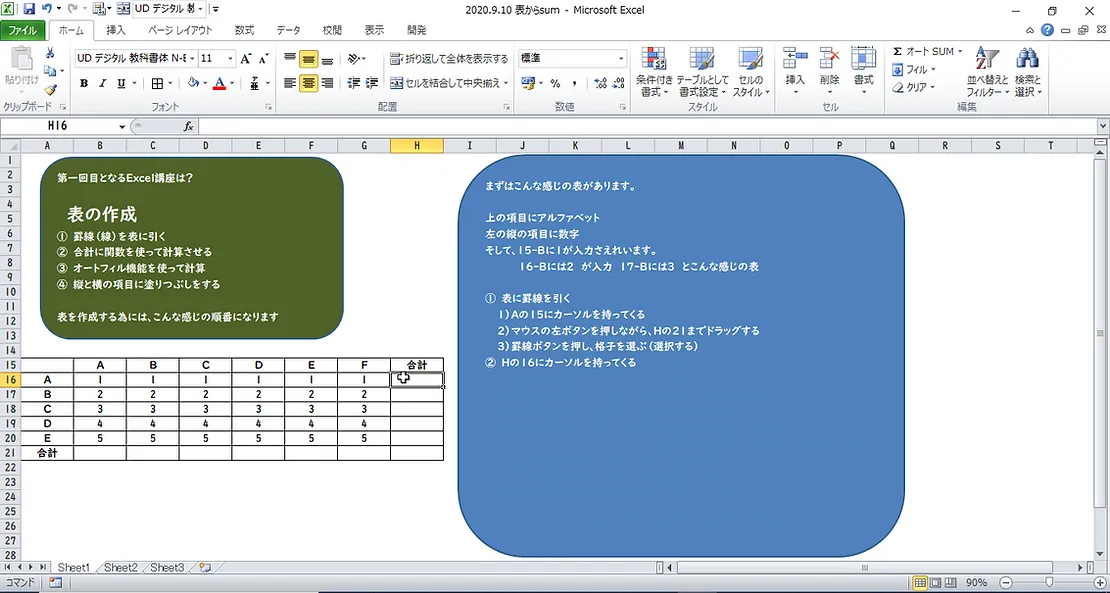1110x593 pixels.
Task: Click the オート SUM sigma icon
Action: tap(898, 52)
